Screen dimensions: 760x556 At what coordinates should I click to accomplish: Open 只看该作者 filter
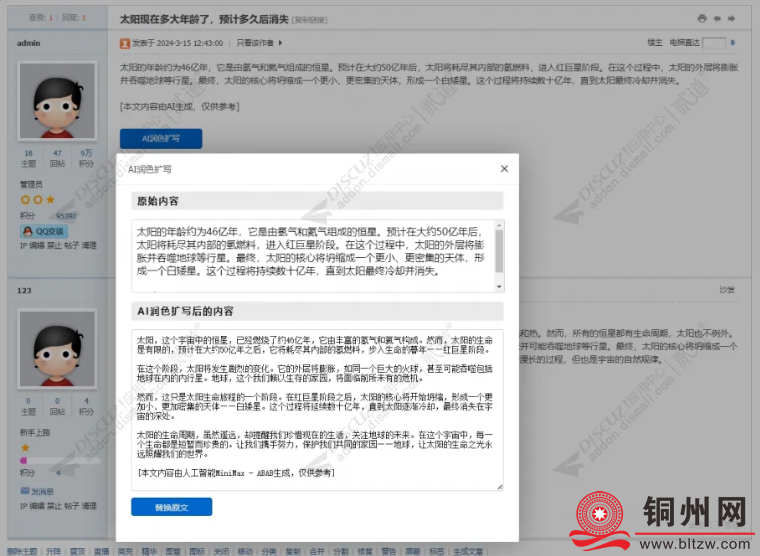[x=255, y=43]
